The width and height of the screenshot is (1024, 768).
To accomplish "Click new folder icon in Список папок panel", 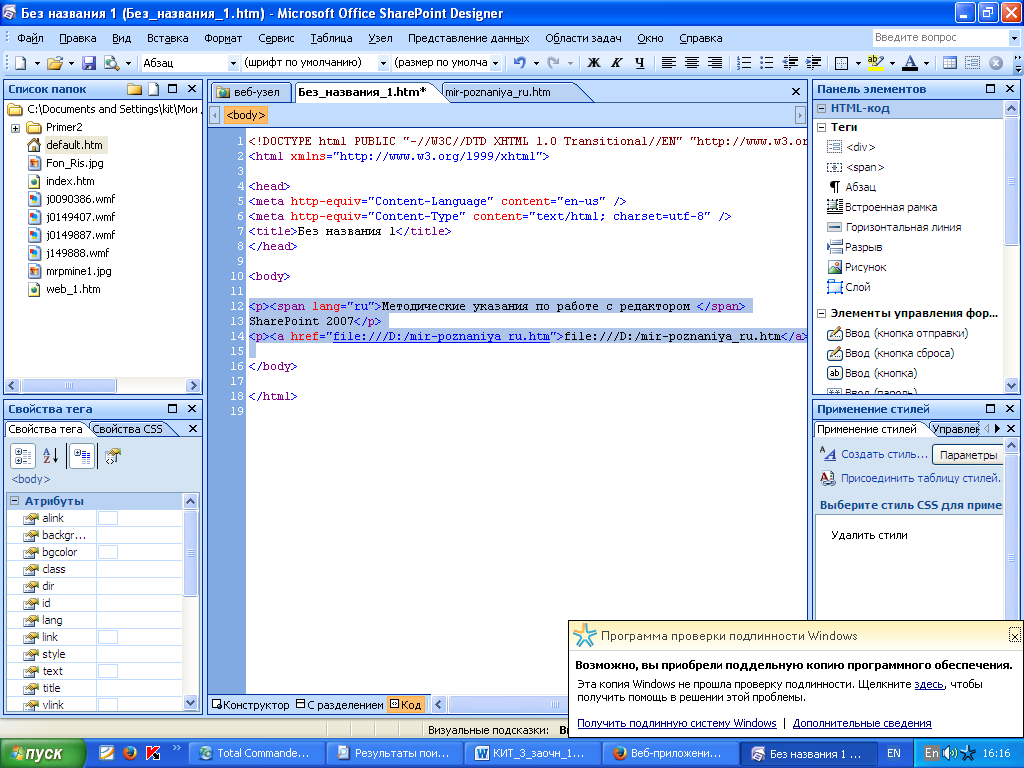I will (x=135, y=89).
